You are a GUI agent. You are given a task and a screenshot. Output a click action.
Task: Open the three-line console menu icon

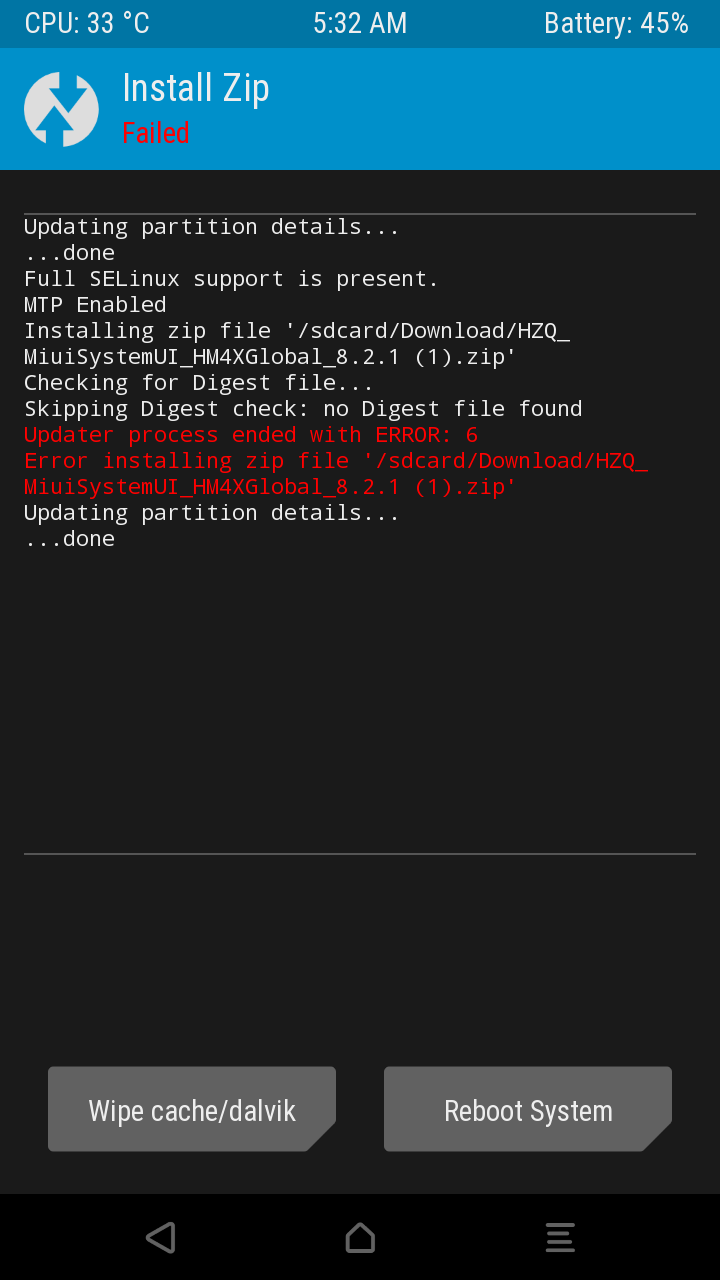click(x=560, y=1237)
